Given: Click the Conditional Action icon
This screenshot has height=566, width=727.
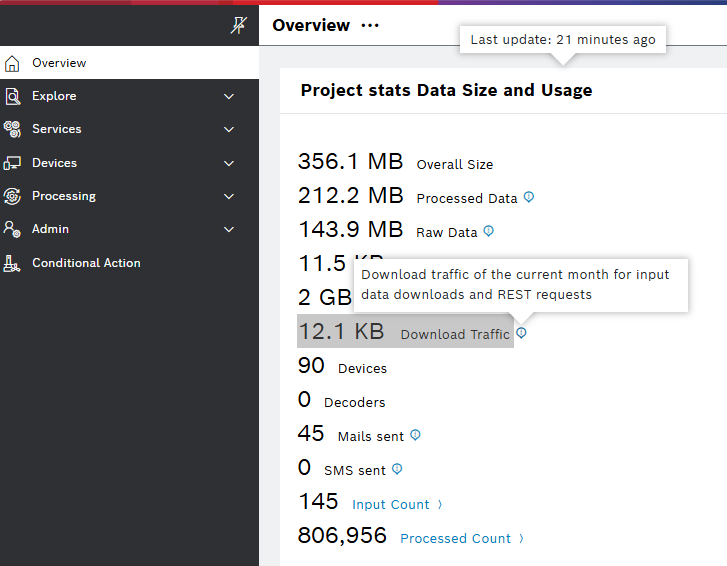Looking at the screenshot, I should click(x=12, y=263).
